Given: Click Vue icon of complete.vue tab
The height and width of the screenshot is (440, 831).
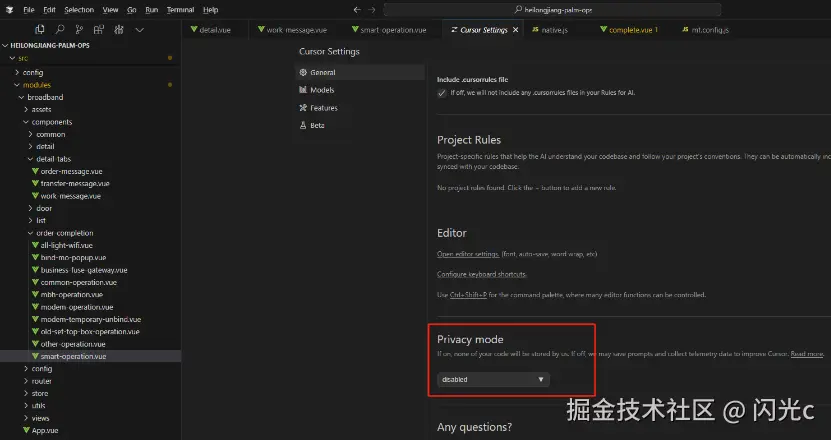Looking at the screenshot, I should pyautogui.click(x=603, y=30).
